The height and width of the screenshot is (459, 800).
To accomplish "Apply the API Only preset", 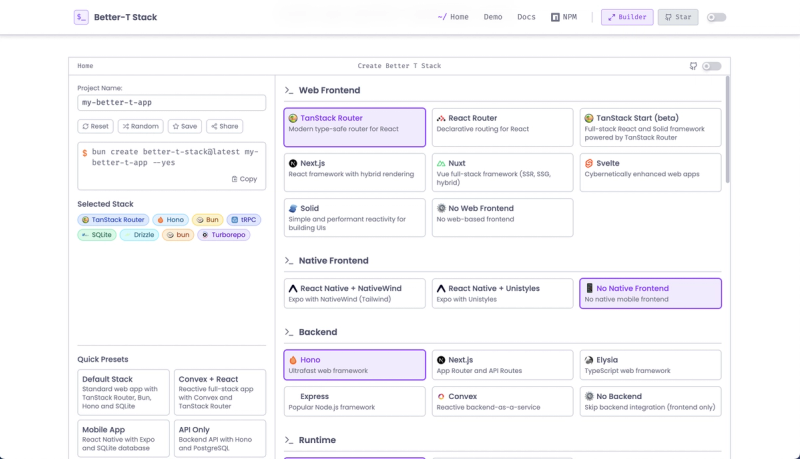I will (220, 439).
